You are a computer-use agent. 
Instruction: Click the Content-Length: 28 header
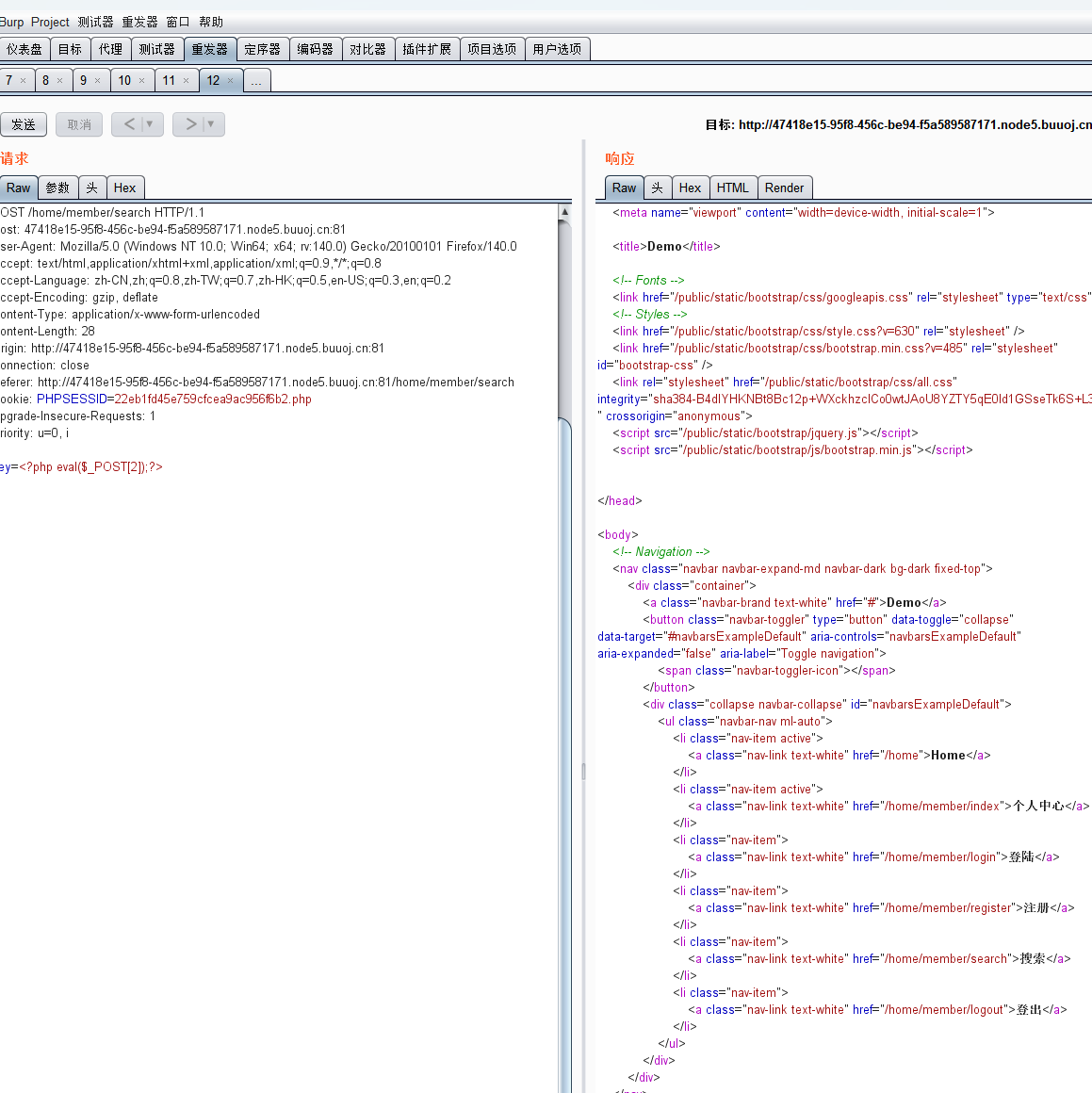click(47, 331)
